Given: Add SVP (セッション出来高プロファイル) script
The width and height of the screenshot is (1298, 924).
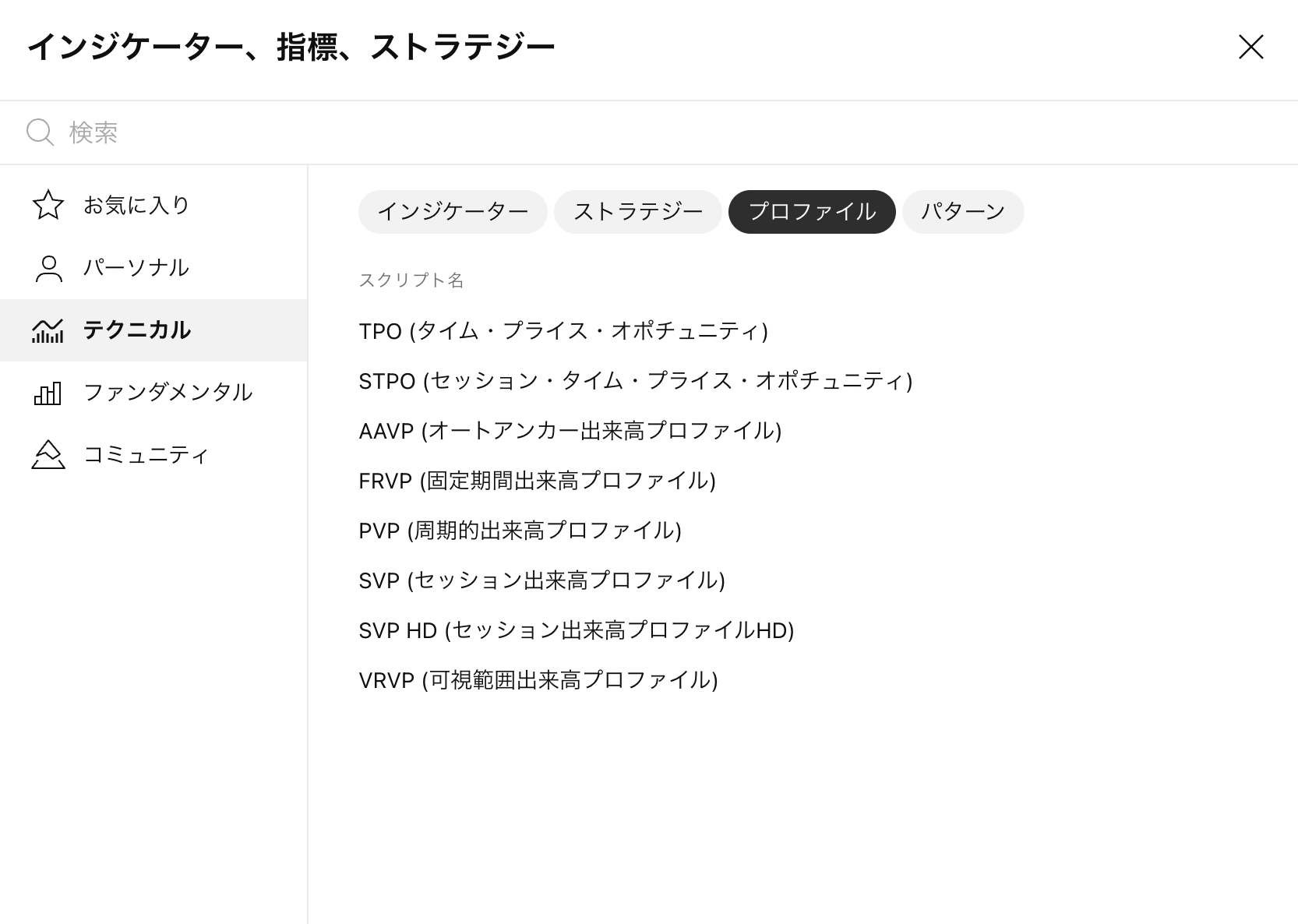Looking at the screenshot, I should pos(541,580).
